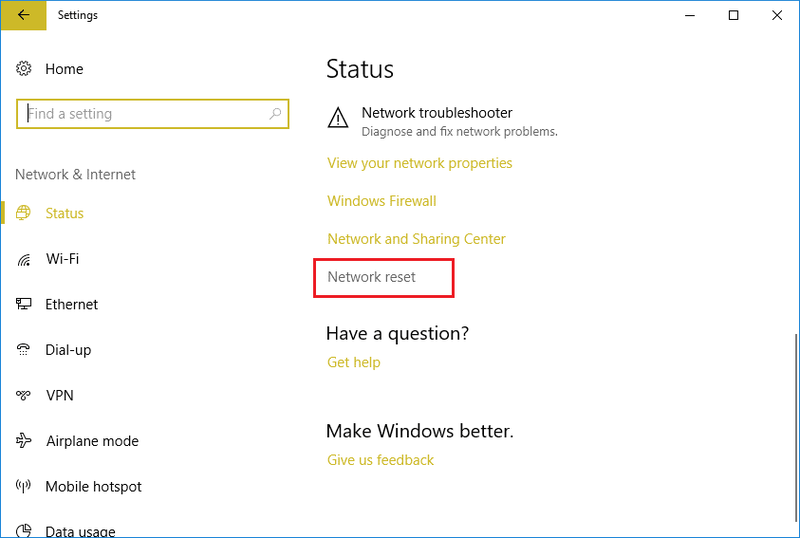Click the Ethernet monitor icon
Image resolution: width=800 pixels, height=538 pixels.
24,304
